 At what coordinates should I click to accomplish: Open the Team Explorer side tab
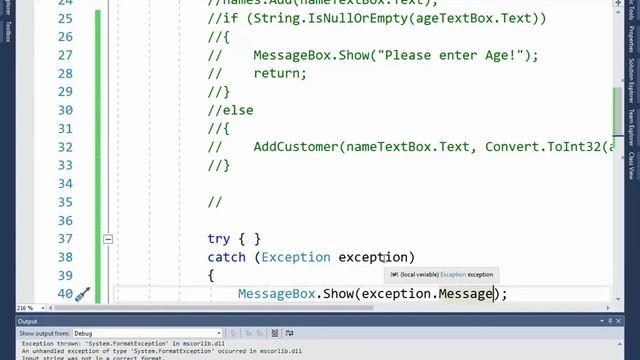tap(631, 127)
